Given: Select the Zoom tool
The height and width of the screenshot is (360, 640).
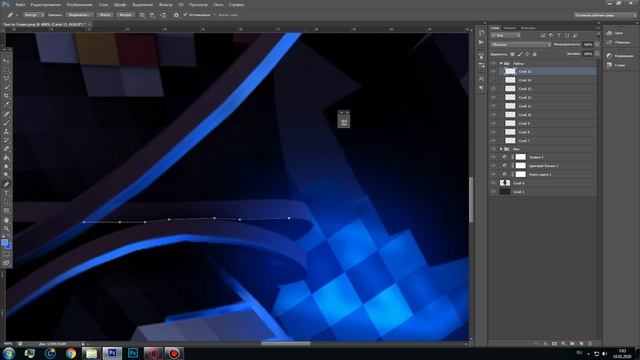Looking at the screenshot, I should tap(6, 229).
